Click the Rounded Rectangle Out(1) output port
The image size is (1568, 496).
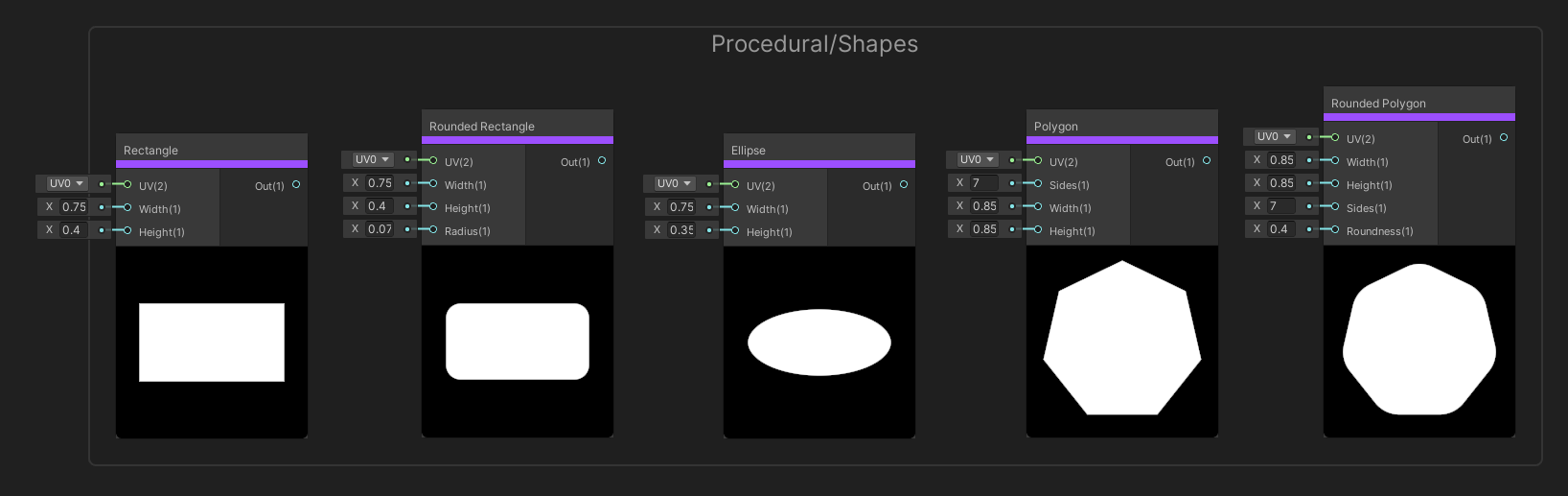[602, 160]
